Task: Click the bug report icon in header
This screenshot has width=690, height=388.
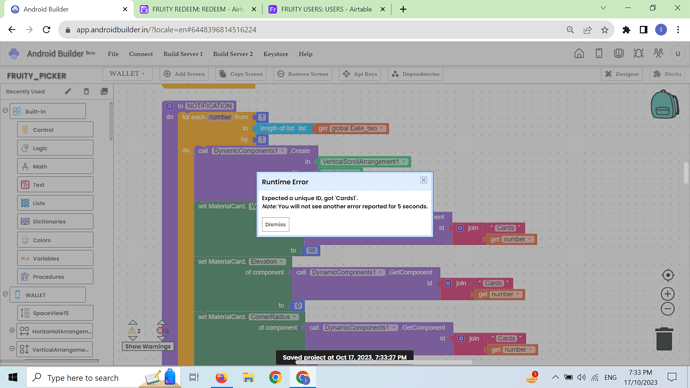Action: point(639,53)
